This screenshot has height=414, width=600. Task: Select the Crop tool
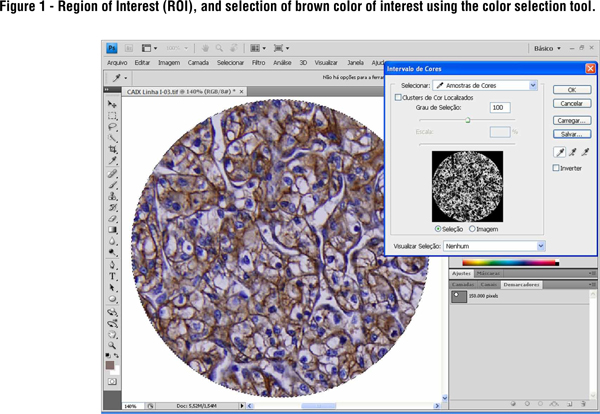(113, 150)
